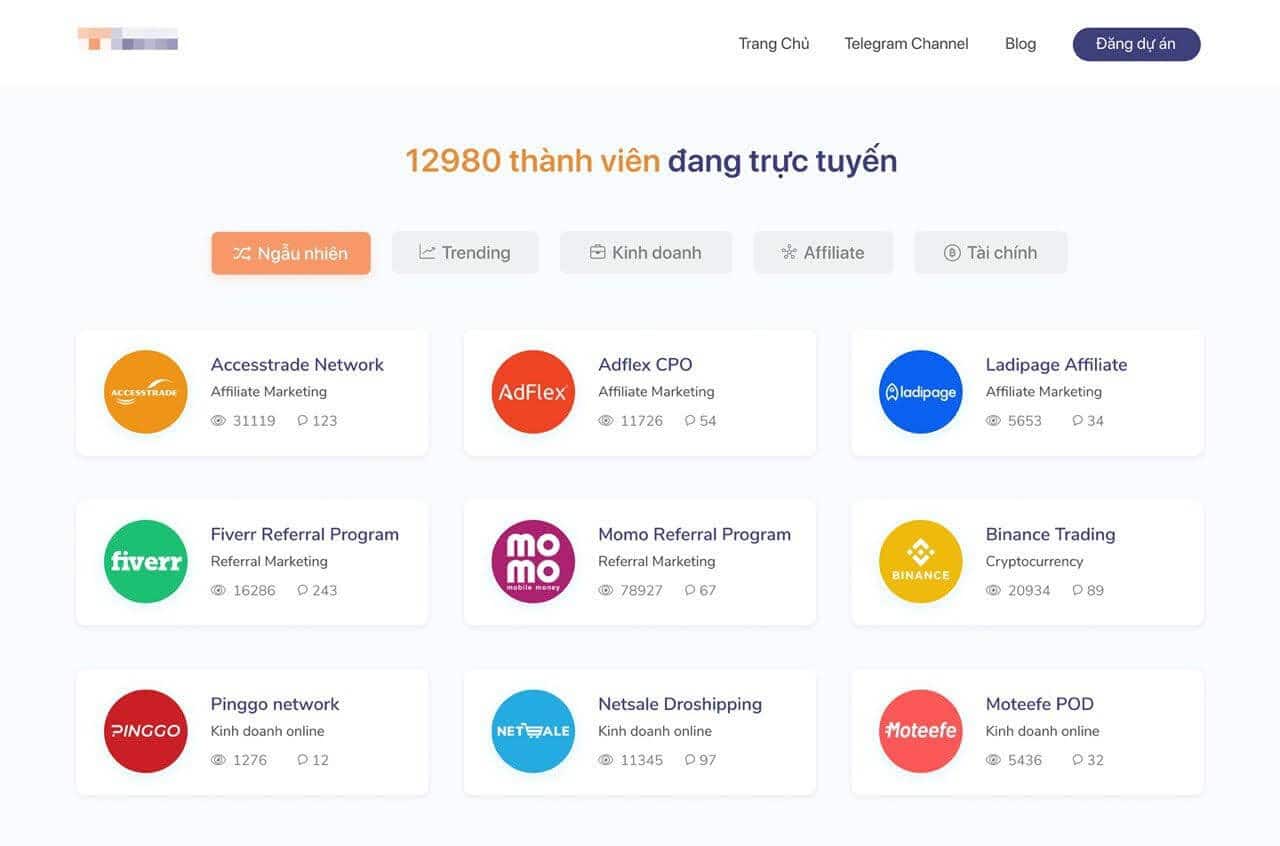
Task: Select the Ngẫu nhiên filter tab
Action: [291, 253]
